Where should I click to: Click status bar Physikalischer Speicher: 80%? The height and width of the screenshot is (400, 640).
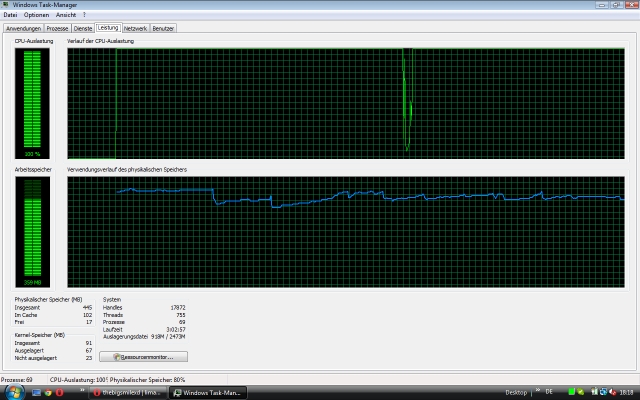(147, 380)
